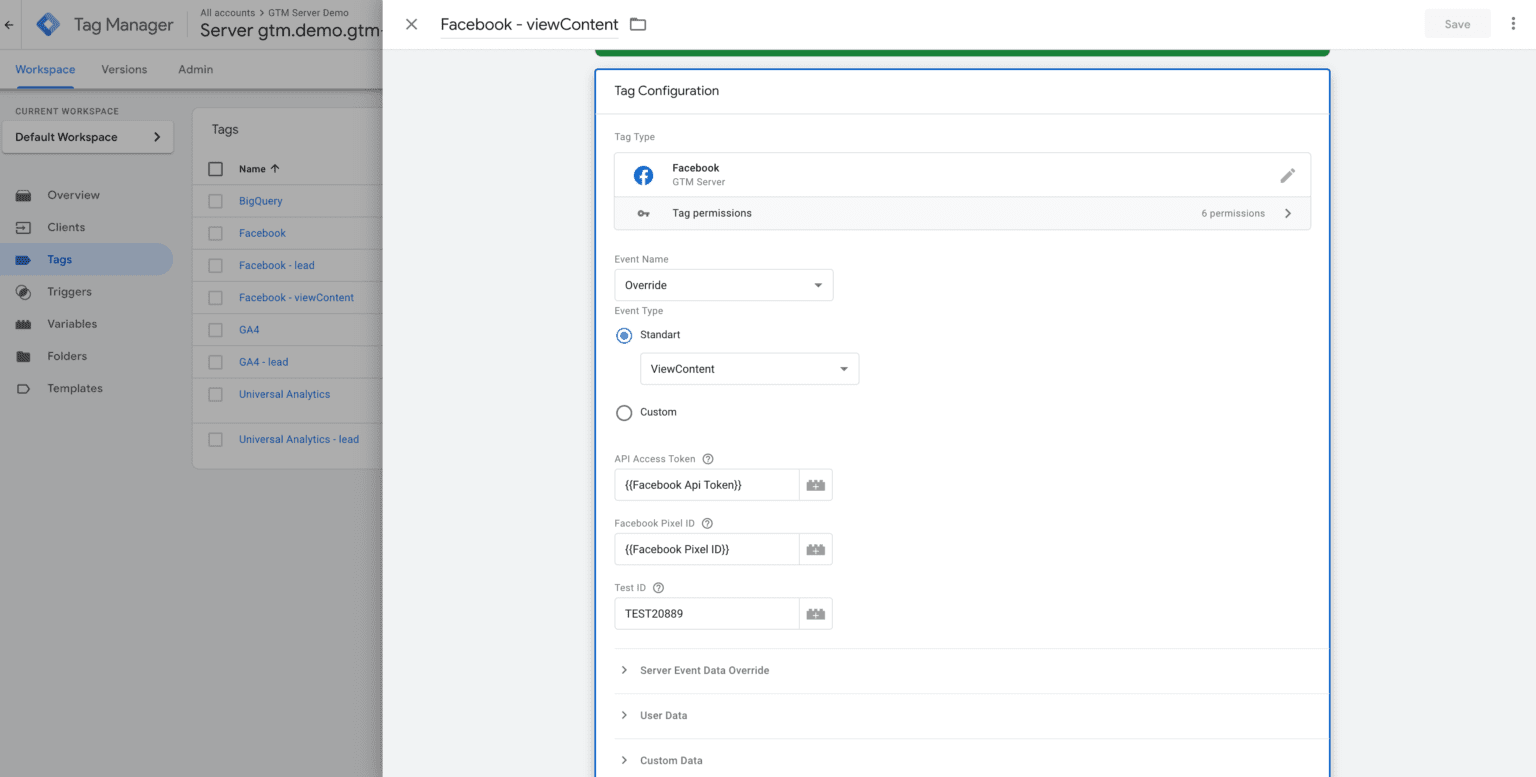The image size is (1536, 777).
Task: Click the Overview sidebar icon
Action: pos(24,195)
